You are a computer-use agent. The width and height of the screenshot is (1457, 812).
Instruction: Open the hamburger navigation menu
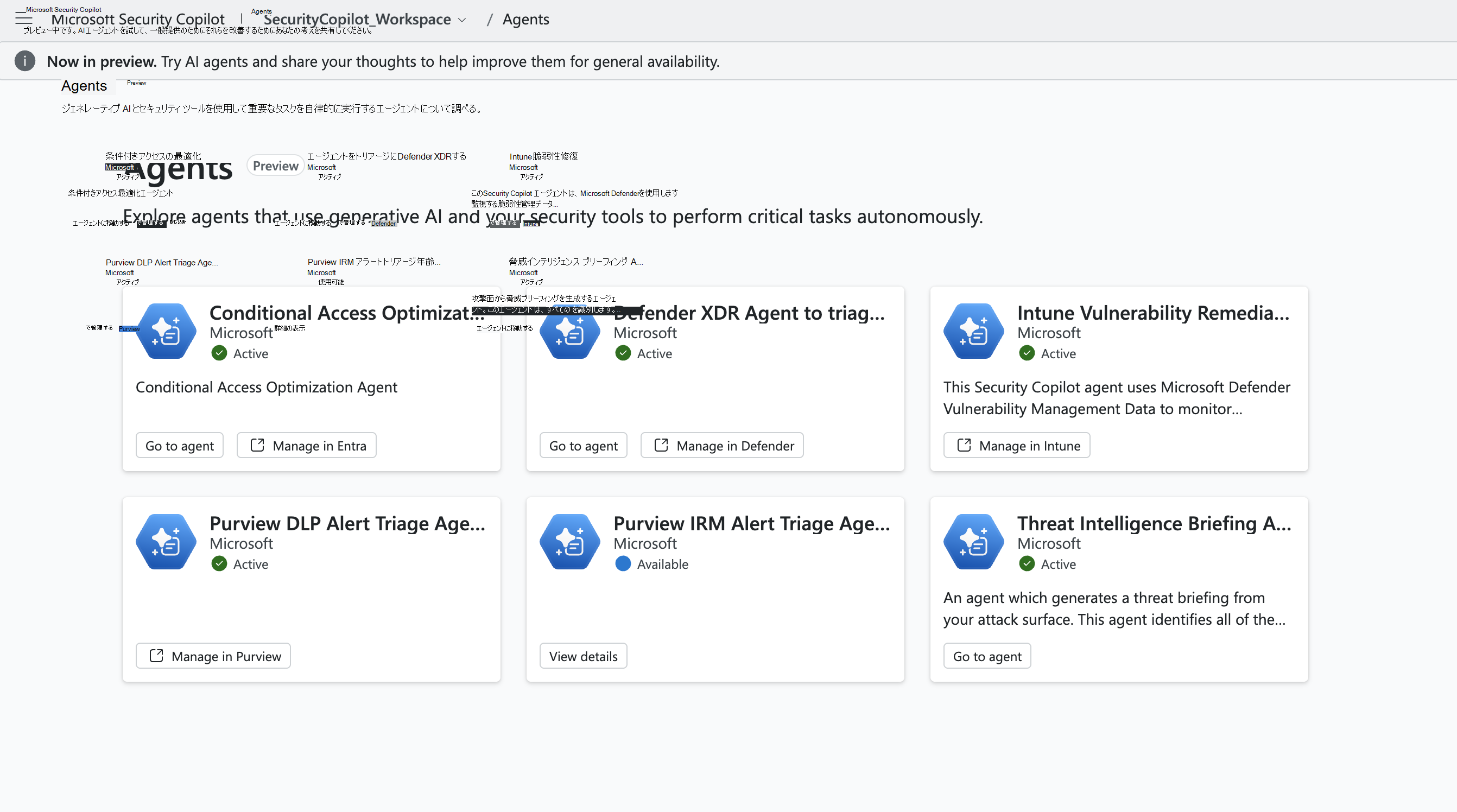point(24,19)
